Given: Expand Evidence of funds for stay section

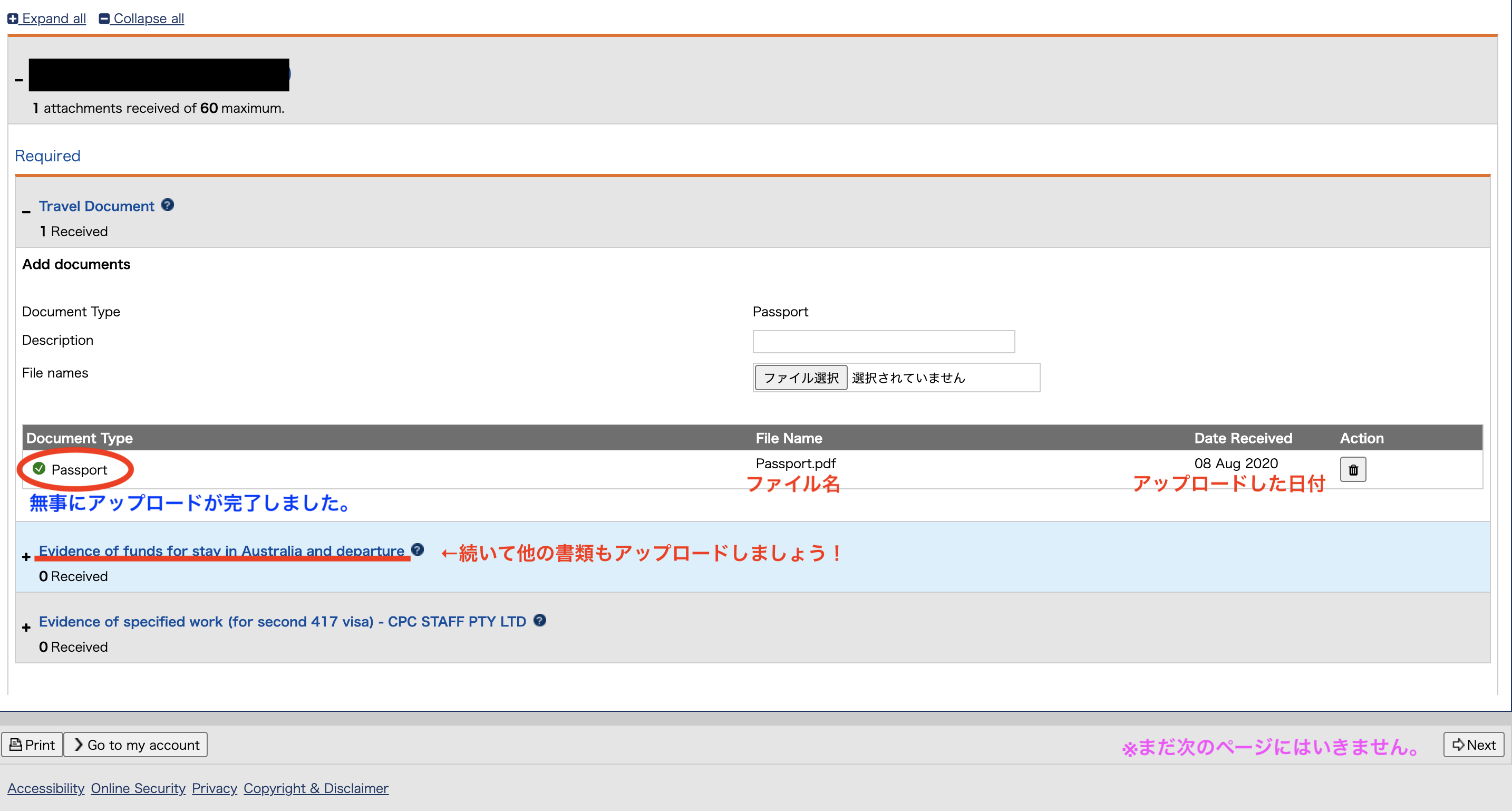Looking at the screenshot, I should [26, 557].
